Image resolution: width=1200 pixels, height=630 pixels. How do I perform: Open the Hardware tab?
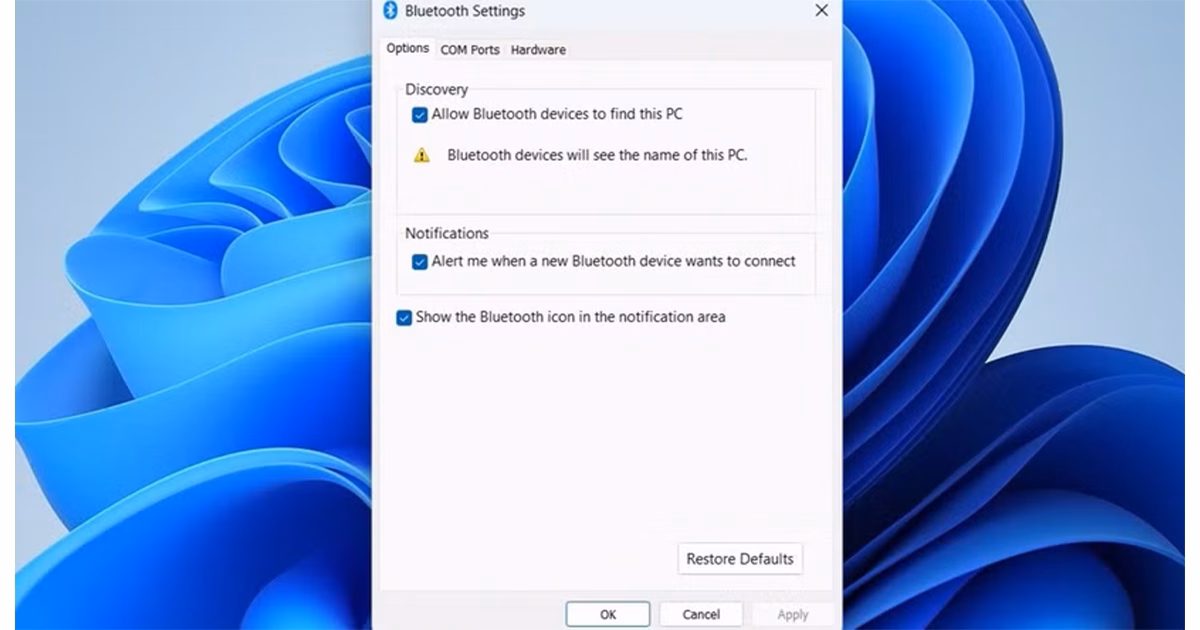(538, 50)
